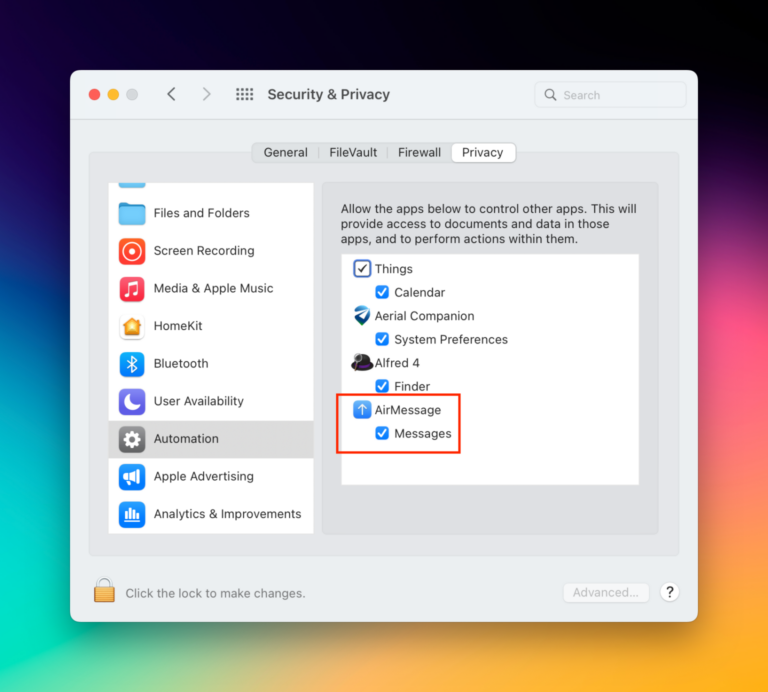
Task: Select HomeKit label in sidebar
Action: point(178,326)
